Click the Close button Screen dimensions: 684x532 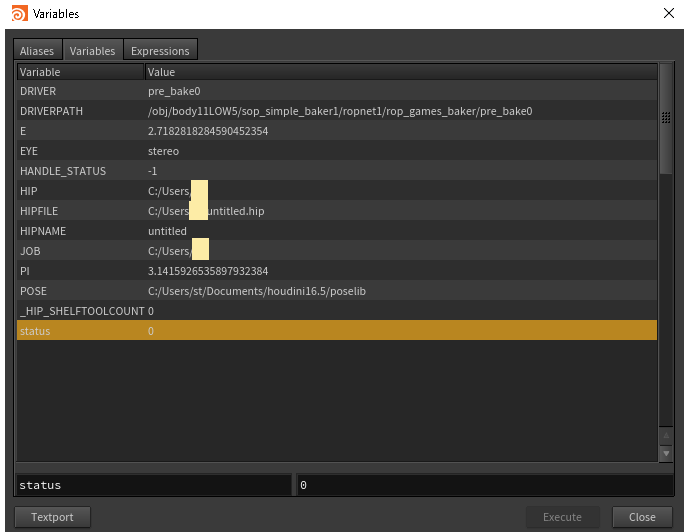[x=642, y=517]
